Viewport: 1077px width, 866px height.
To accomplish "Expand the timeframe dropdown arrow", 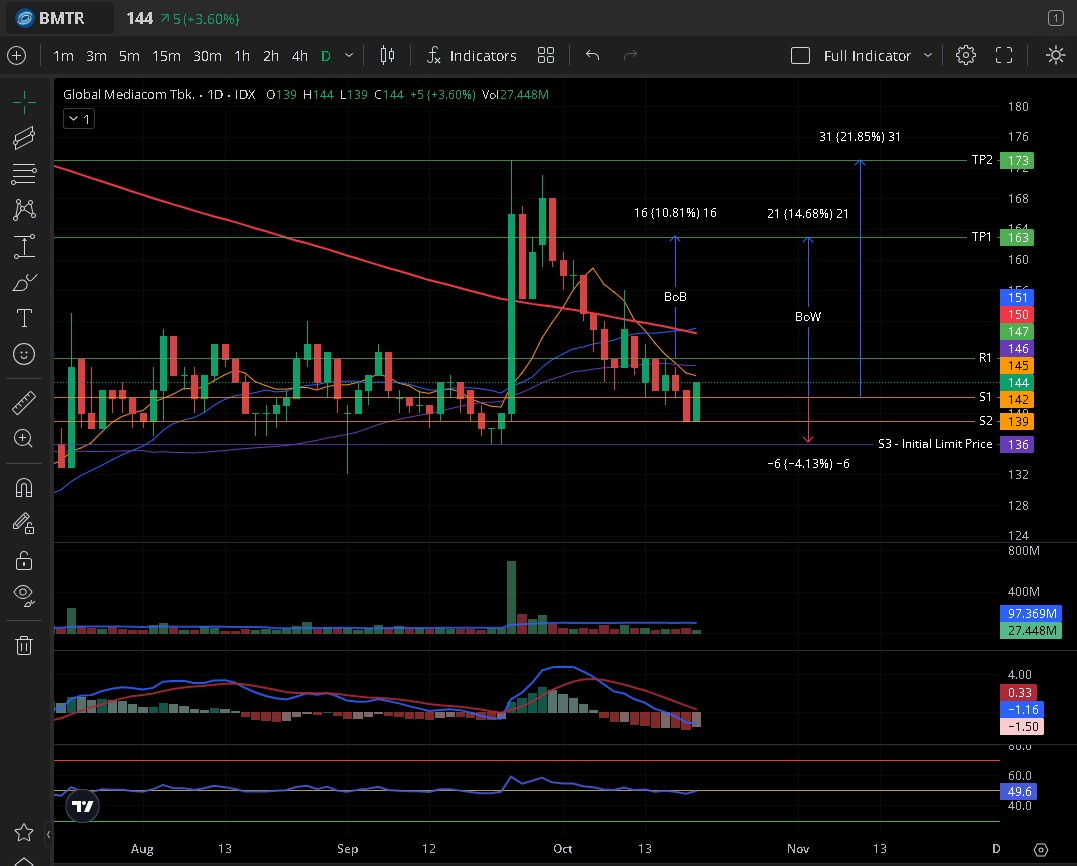I will 349,56.
